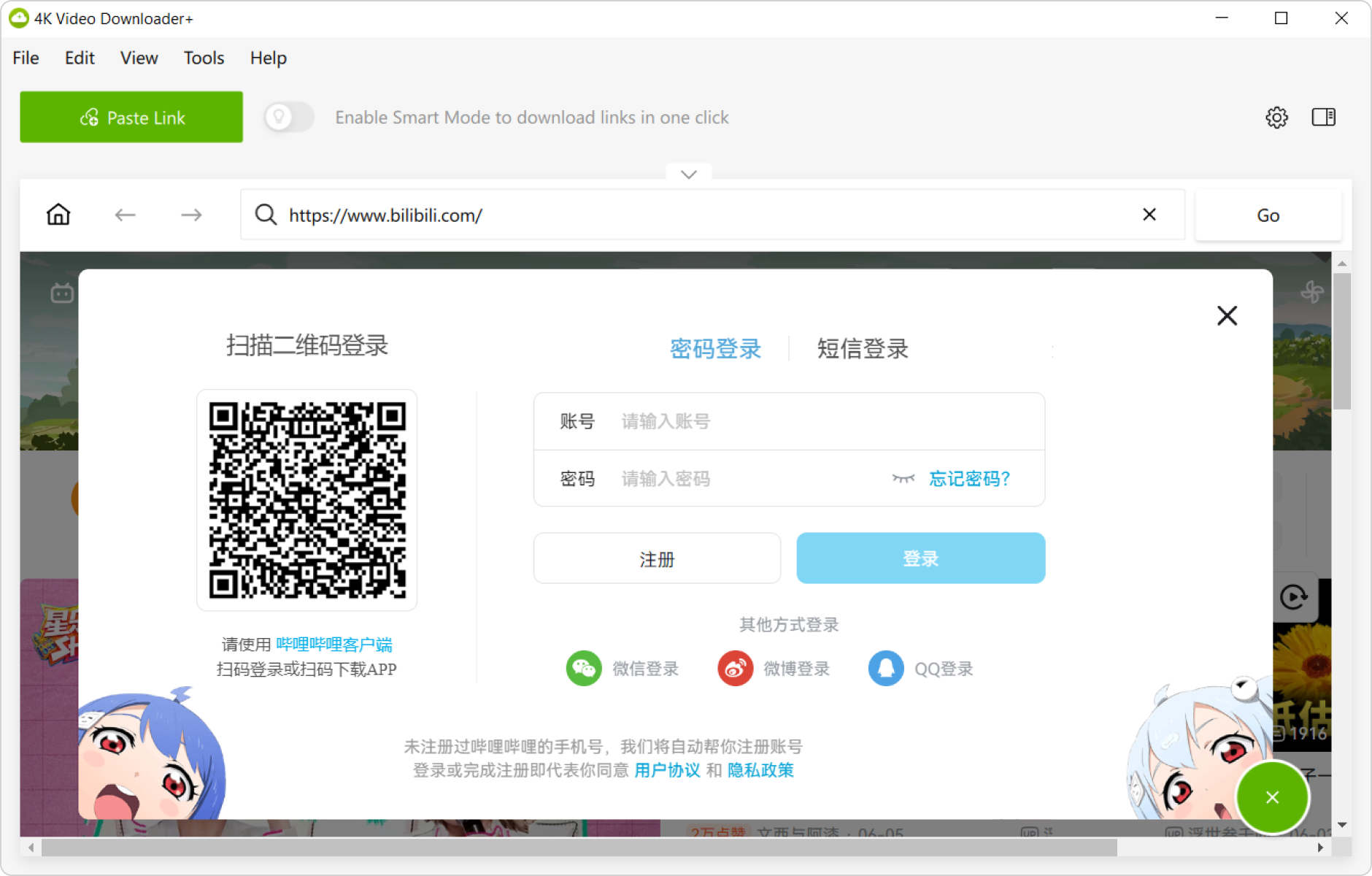Click the scroll down arrow
Image resolution: width=1372 pixels, height=876 pixels.
[x=1342, y=825]
